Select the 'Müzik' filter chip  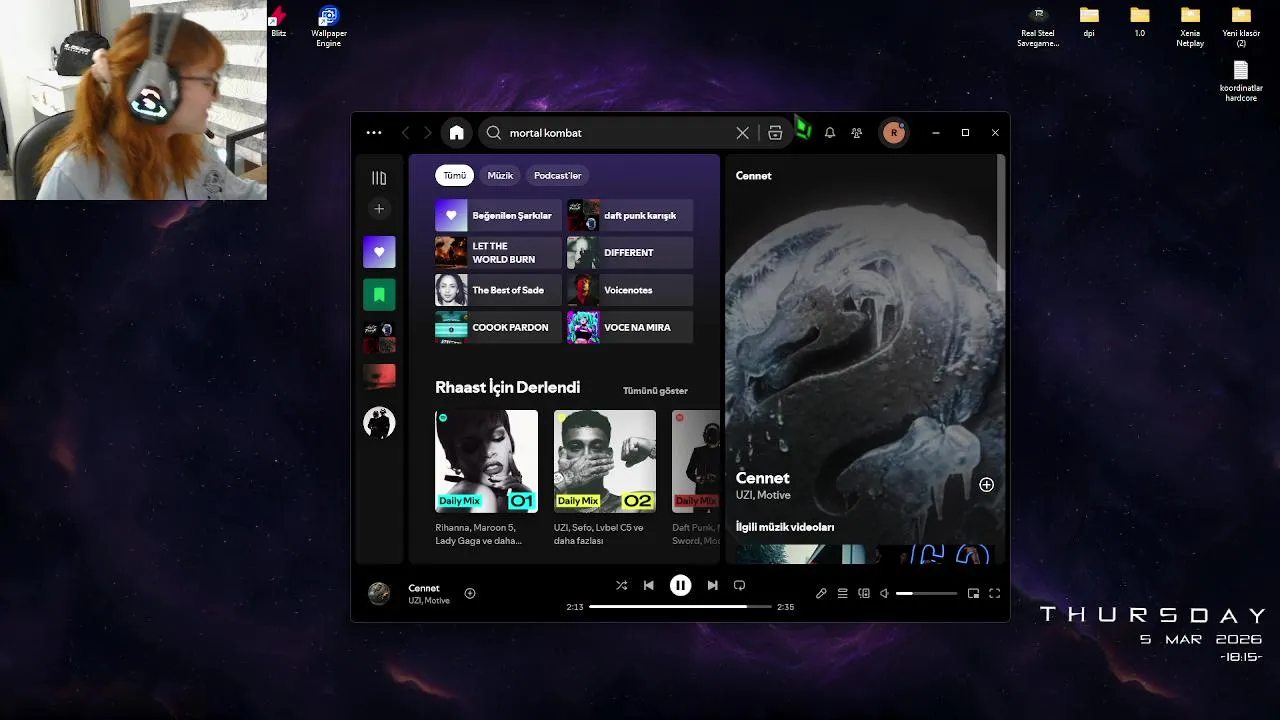(x=500, y=175)
